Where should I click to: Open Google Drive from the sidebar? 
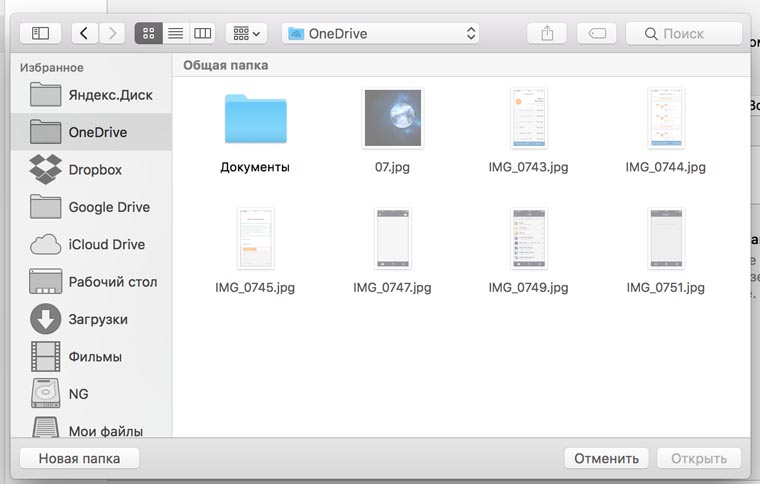[x=91, y=207]
